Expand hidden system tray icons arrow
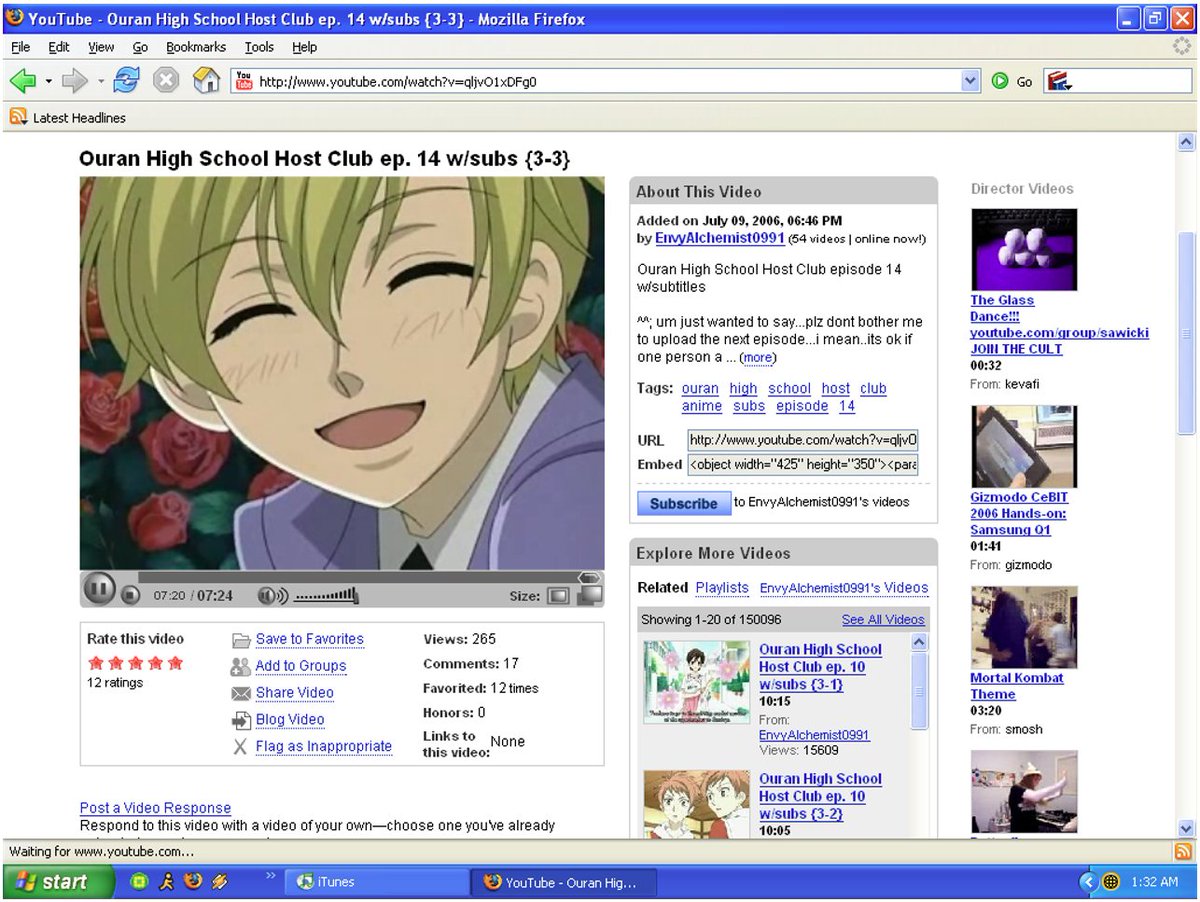The height and width of the screenshot is (902, 1200). (x=1089, y=882)
